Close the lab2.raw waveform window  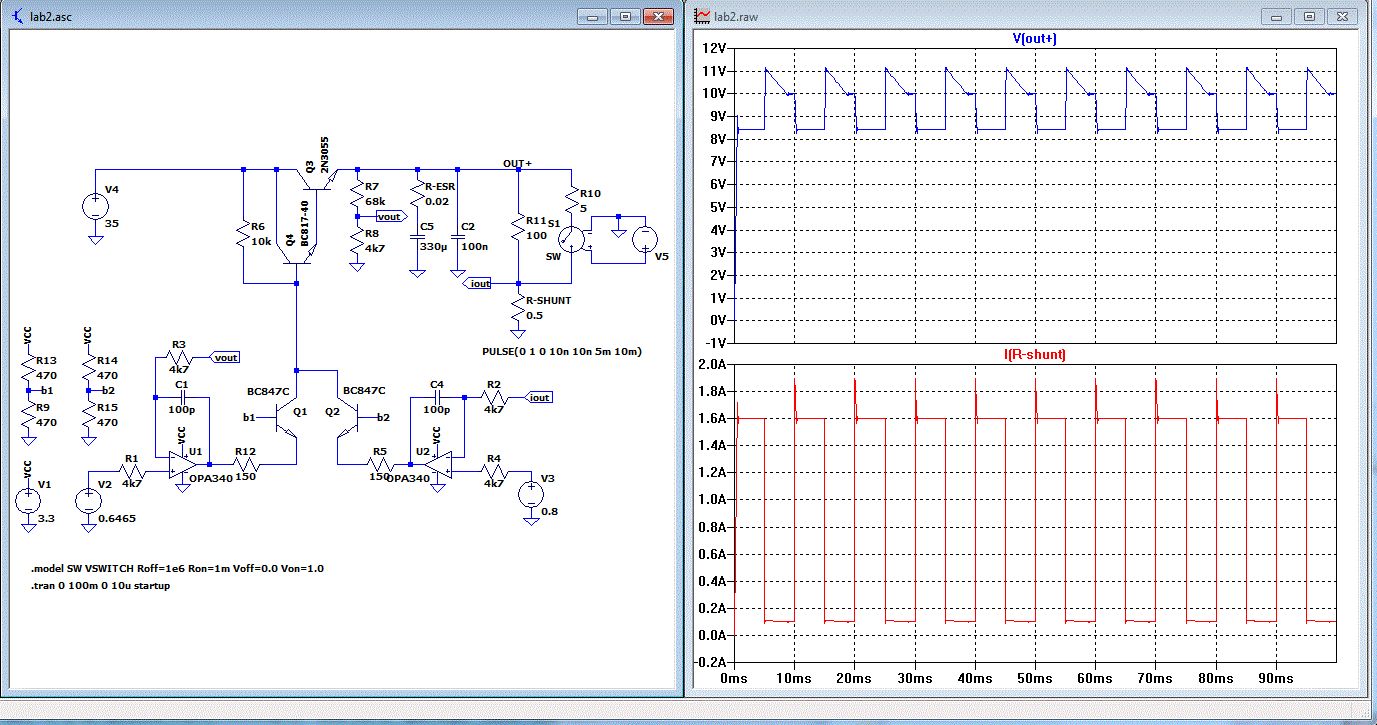click(1343, 17)
